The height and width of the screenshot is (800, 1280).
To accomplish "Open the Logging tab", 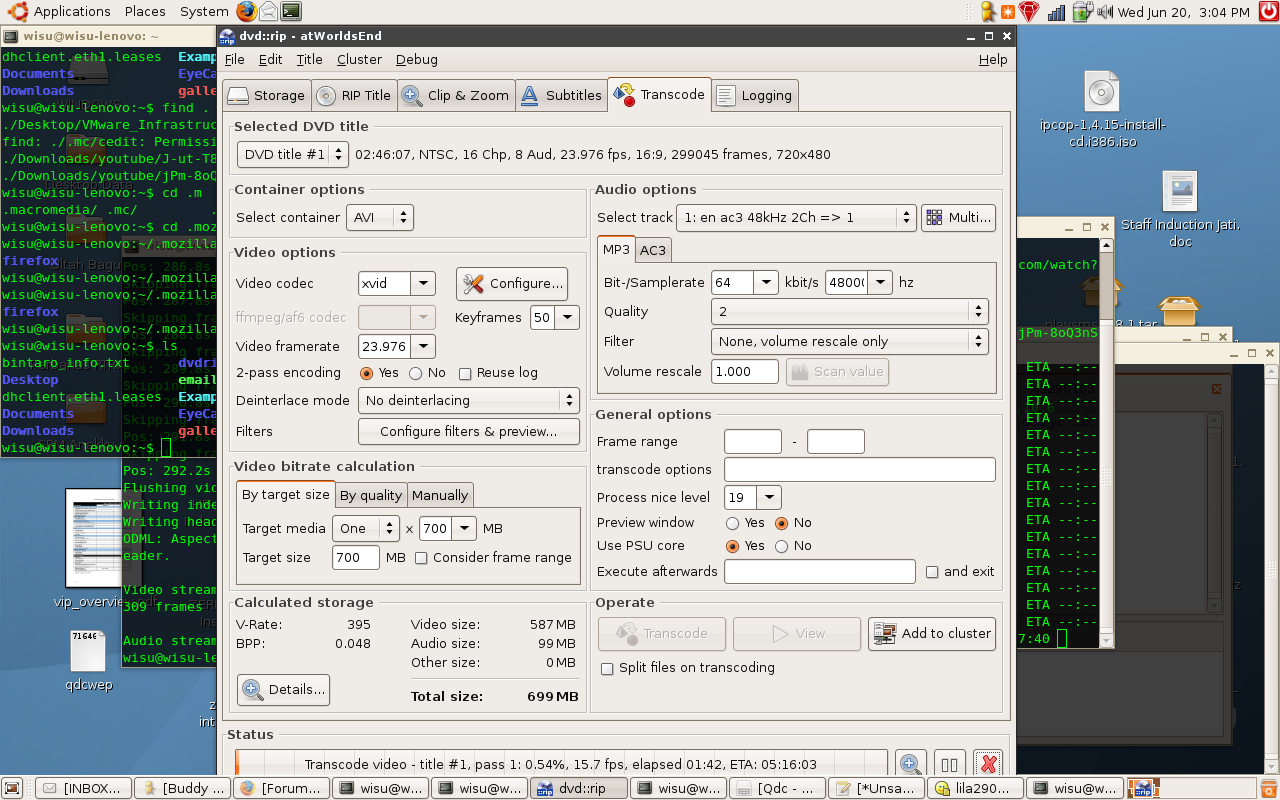I will click(x=755, y=96).
